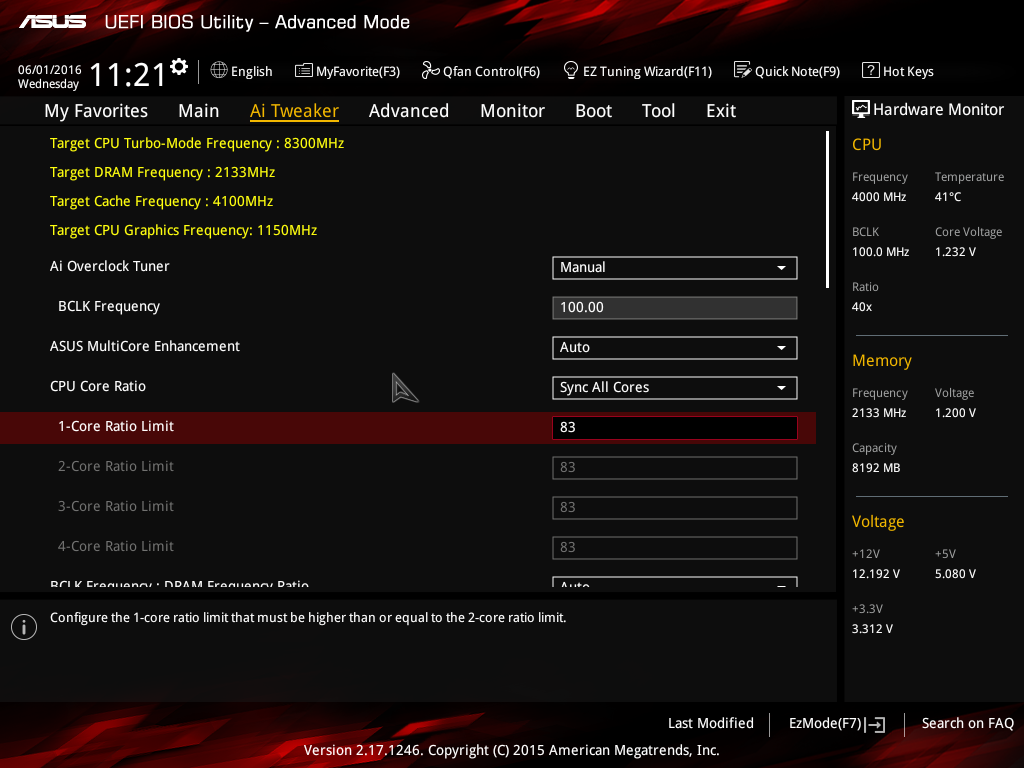
Task: Click the EzMode exit arrow icon
Action: pos(875,724)
